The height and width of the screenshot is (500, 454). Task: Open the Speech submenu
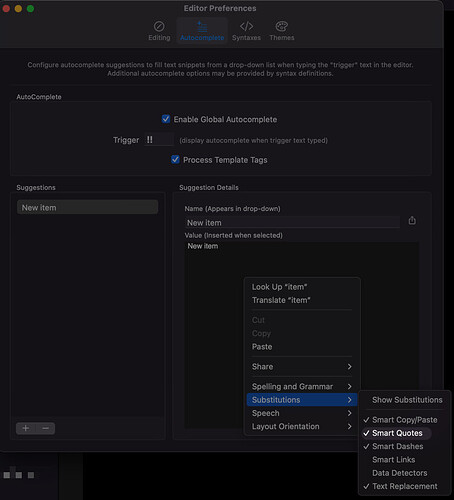click(x=302, y=413)
